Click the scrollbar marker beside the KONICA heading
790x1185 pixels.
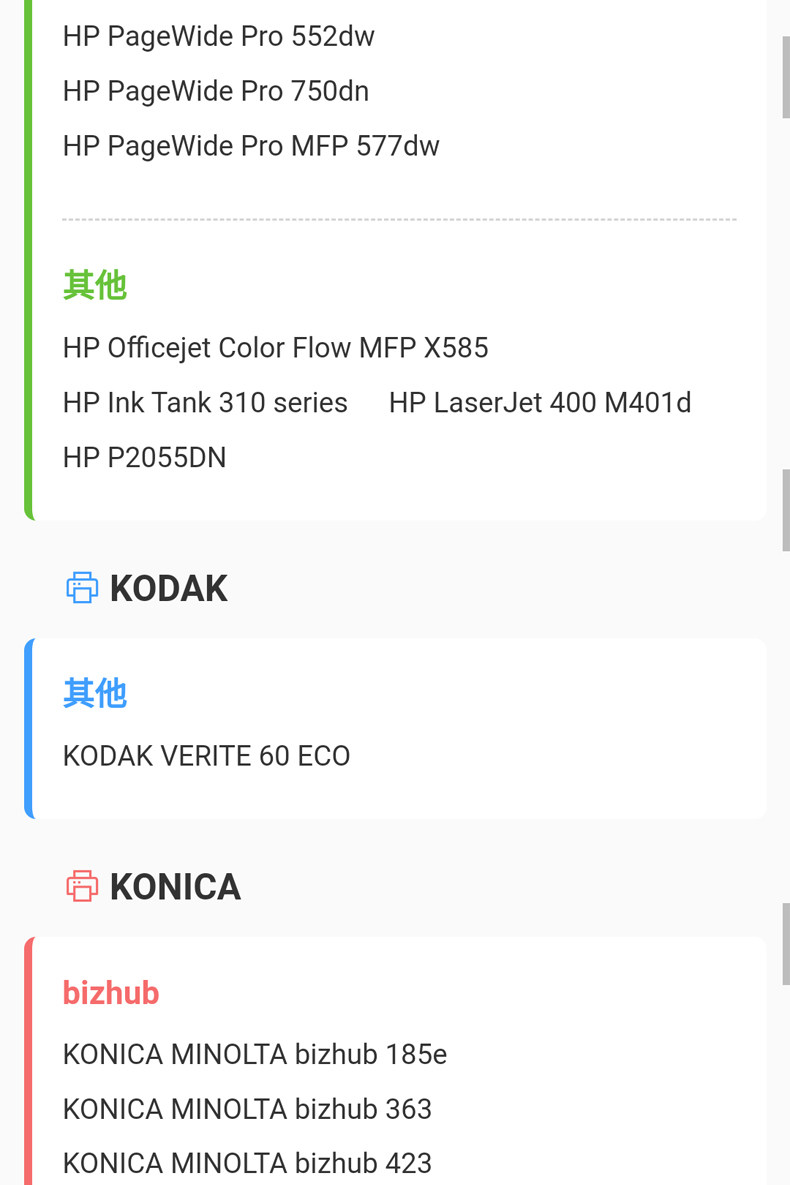(x=785, y=943)
